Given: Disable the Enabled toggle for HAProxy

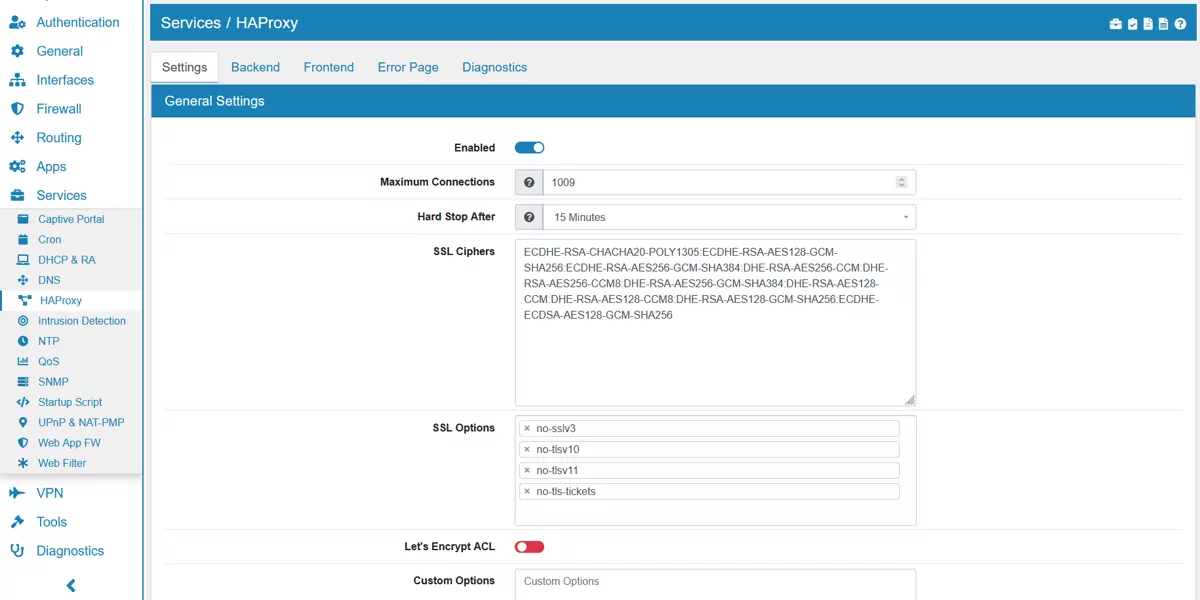Looking at the screenshot, I should 529,147.
